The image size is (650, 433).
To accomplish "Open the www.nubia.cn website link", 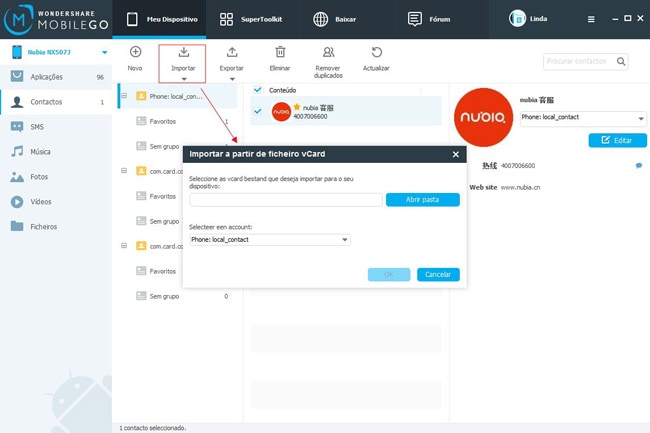I will [x=520, y=187].
